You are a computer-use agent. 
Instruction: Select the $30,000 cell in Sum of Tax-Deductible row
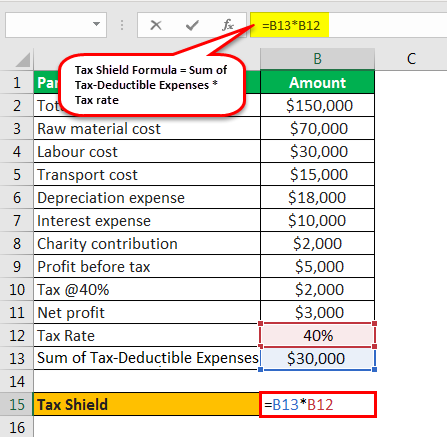pos(317,358)
